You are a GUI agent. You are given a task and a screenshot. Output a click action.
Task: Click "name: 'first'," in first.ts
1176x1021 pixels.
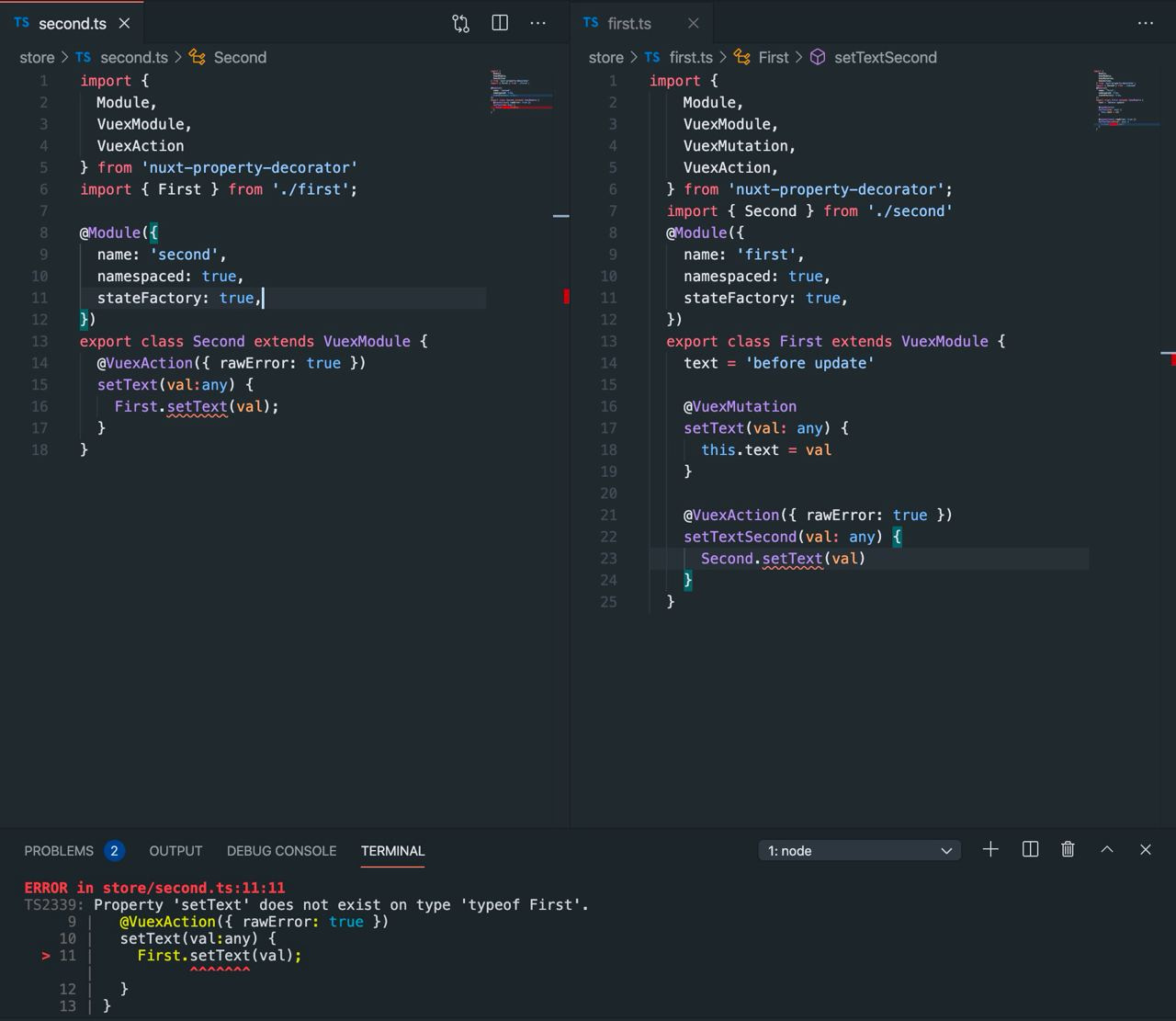click(744, 255)
